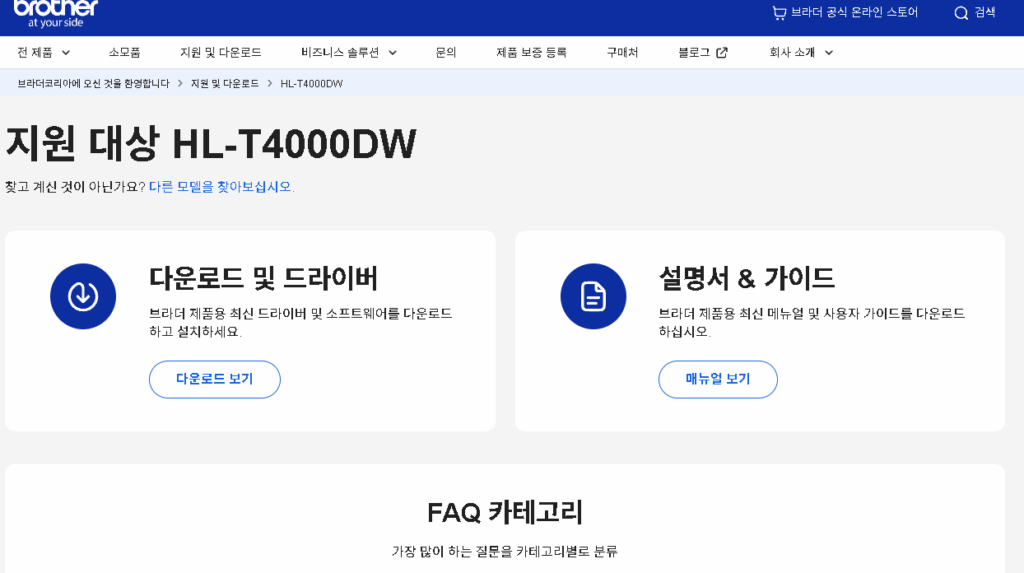Click the 다운로드 보기 button
The width and height of the screenshot is (1024, 573).
215,379
